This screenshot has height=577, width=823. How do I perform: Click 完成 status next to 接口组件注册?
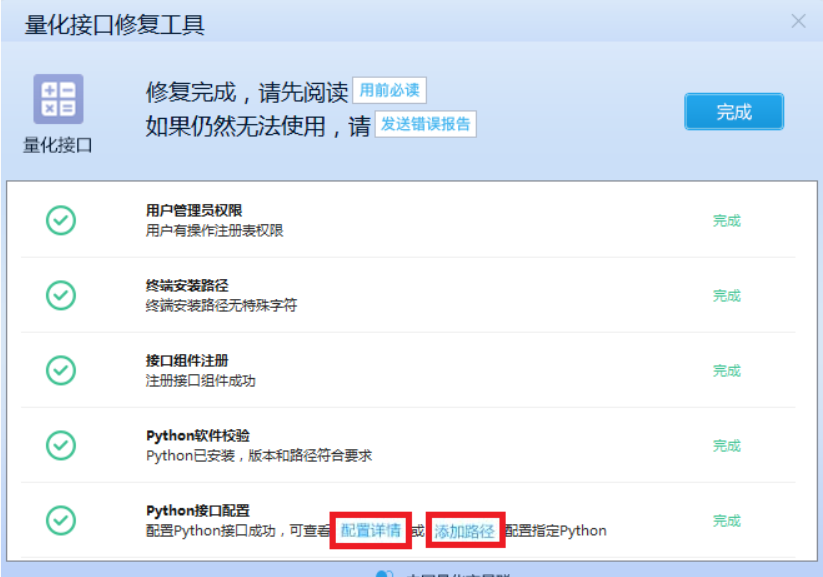point(726,370)
